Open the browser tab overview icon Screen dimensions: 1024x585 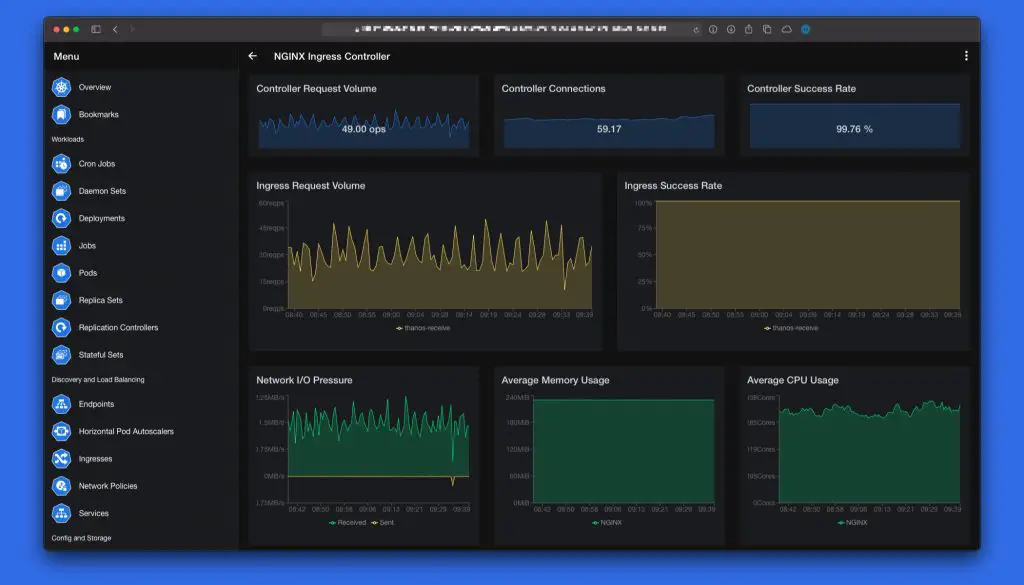[767, 29]
